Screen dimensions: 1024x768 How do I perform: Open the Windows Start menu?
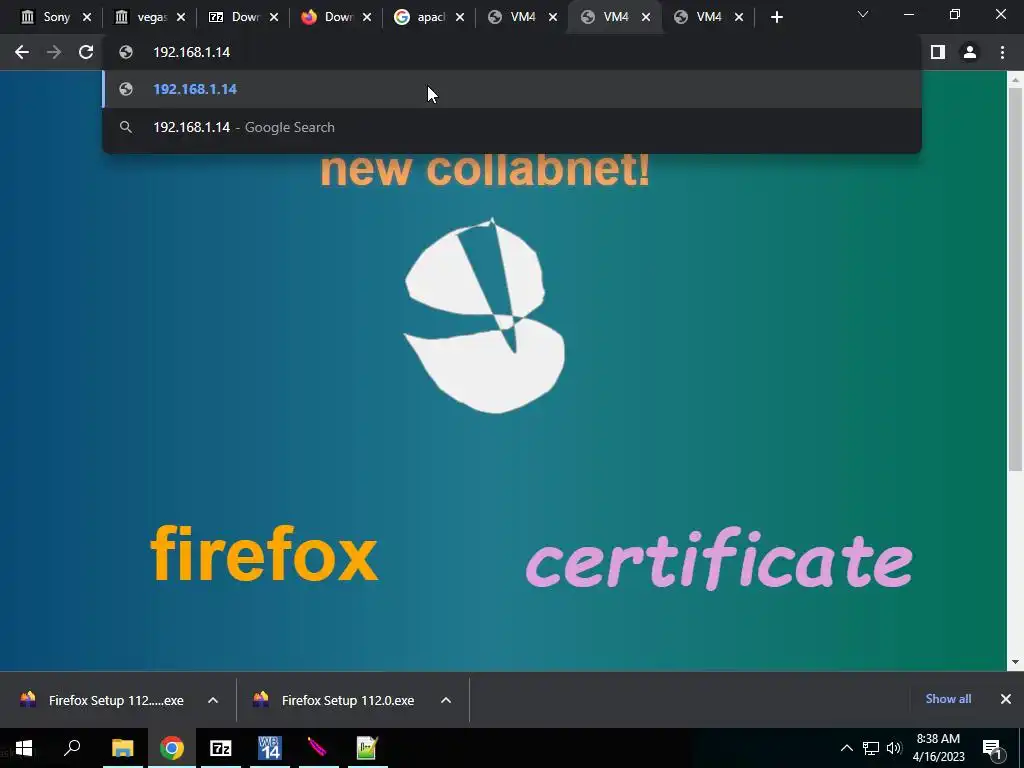24,748
